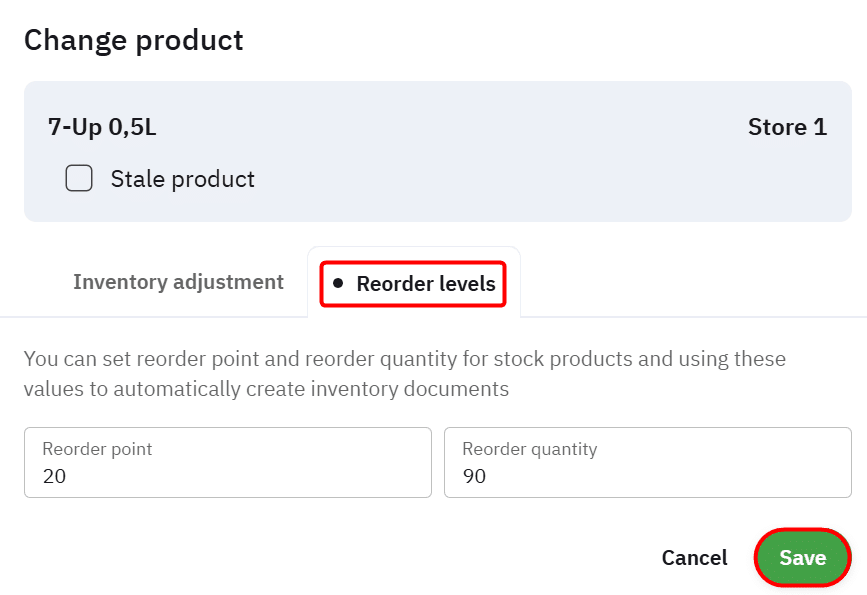
Task: Place cursor on the value 20
Action: (55, 476)
